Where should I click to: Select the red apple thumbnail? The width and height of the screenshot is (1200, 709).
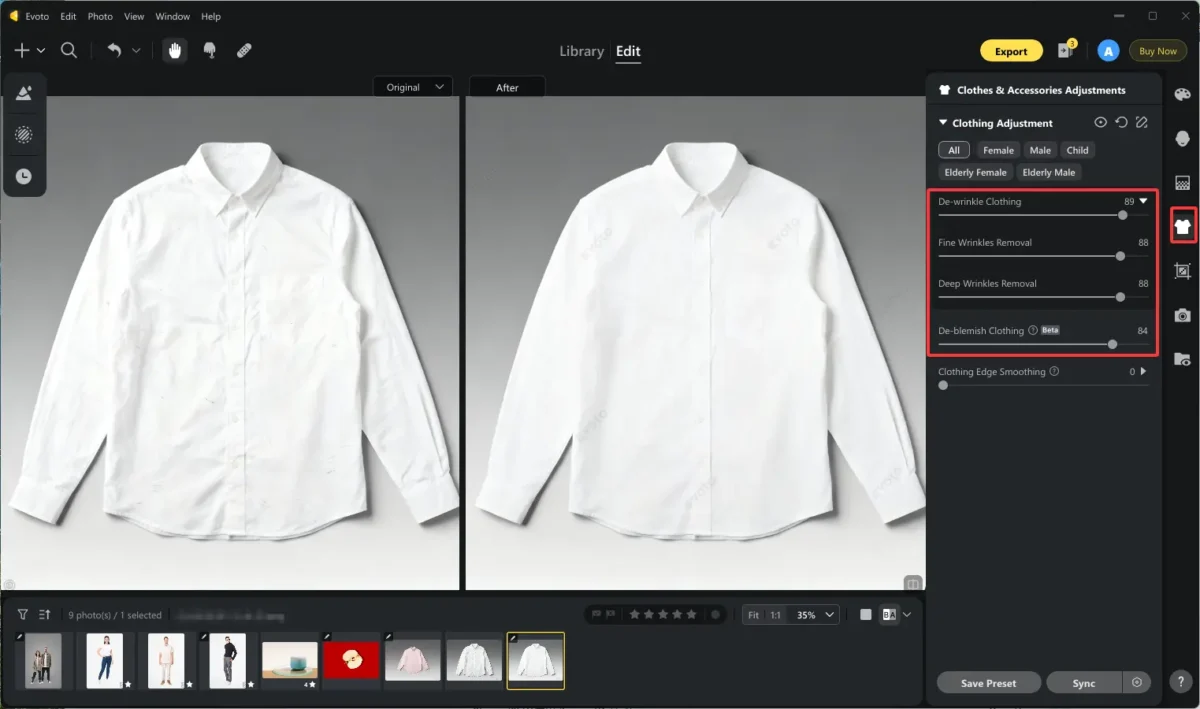[x=351, y=660]
